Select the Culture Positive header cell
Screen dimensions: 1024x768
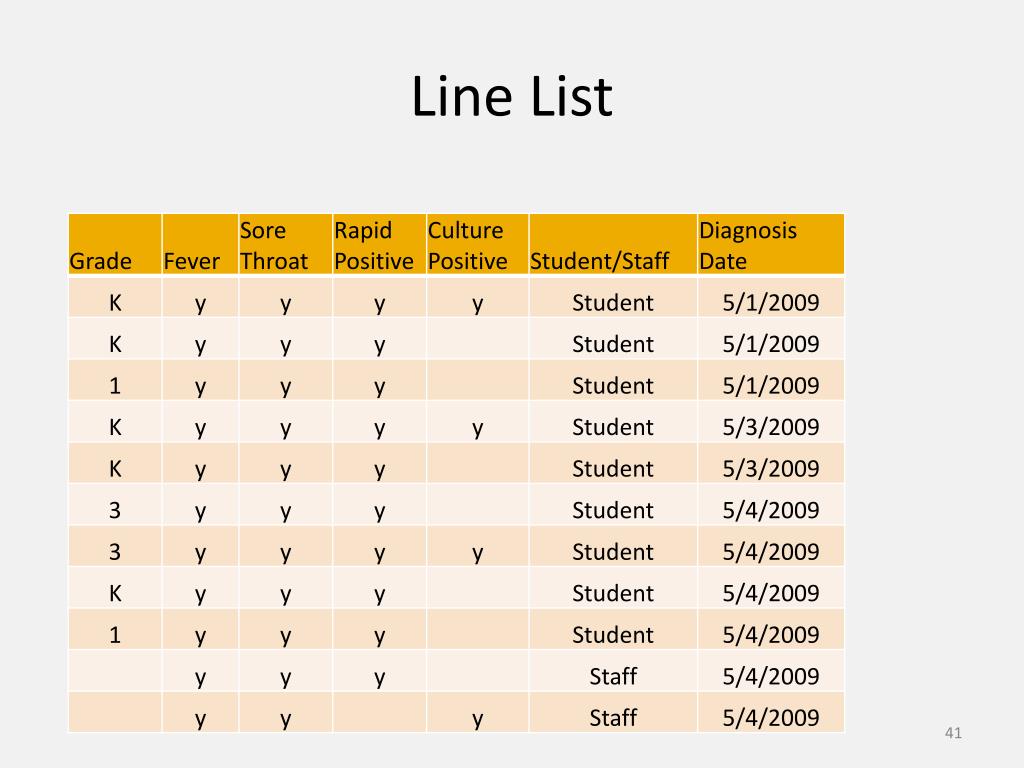477,244
